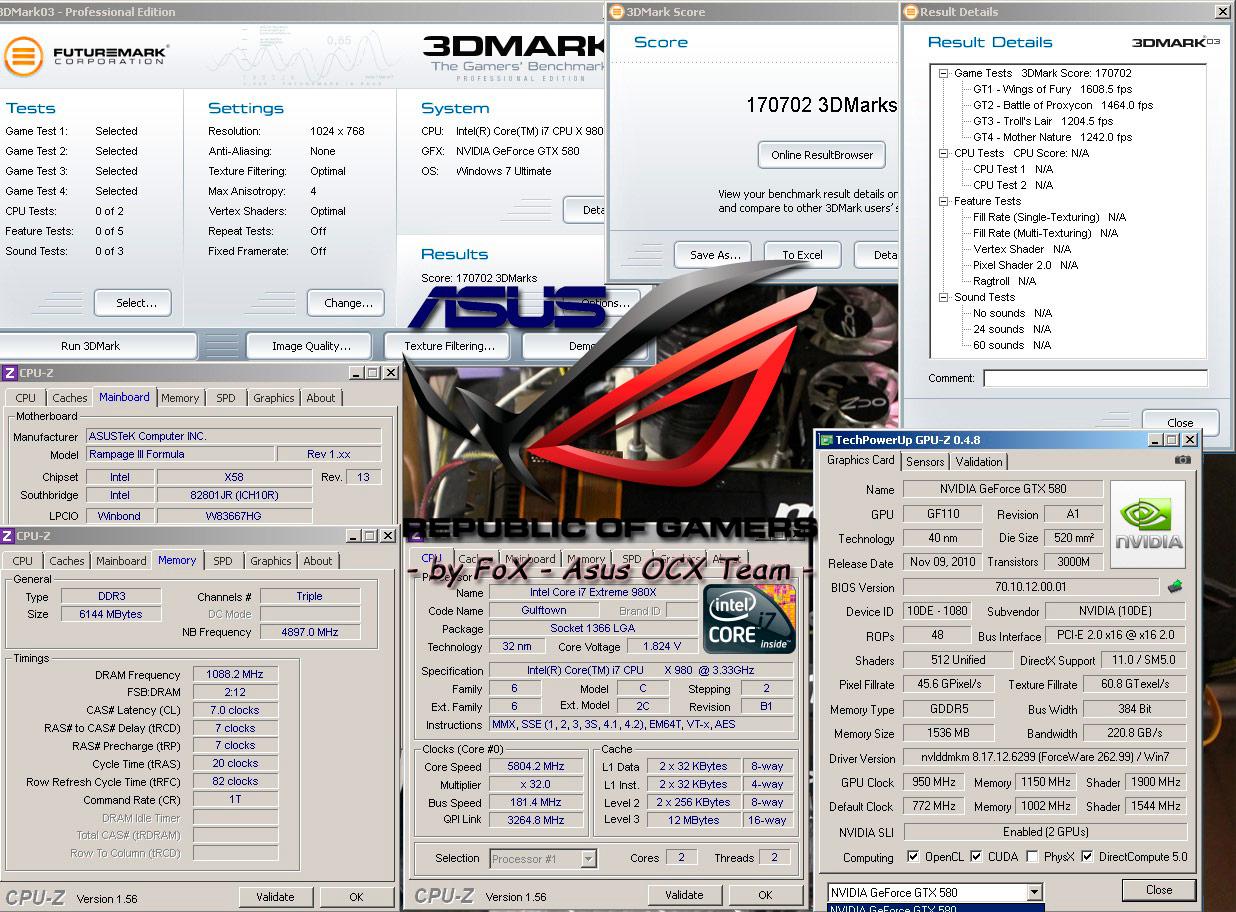
Task: Toggle the CUDA checkbox
Action: tap(975, 857)
